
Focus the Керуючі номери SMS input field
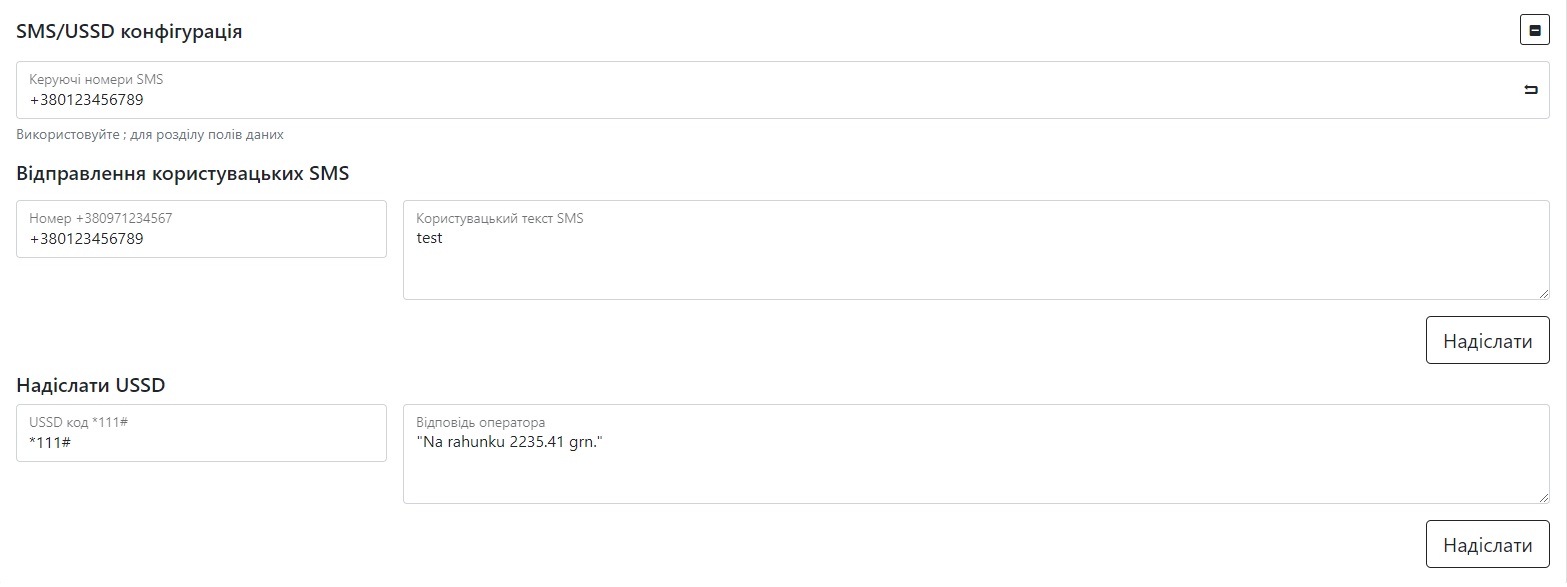(760, 100)
